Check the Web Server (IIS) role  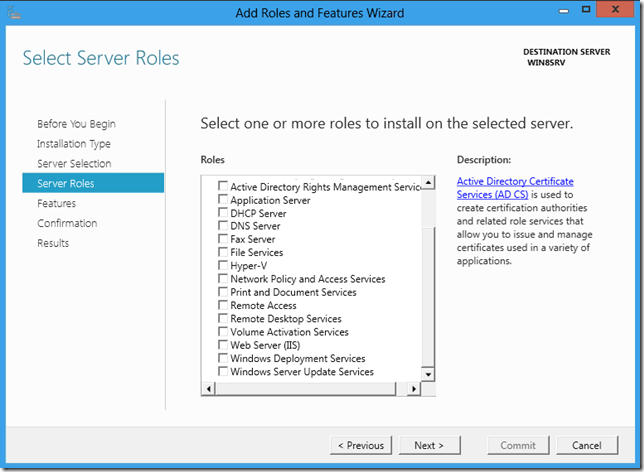pos(223,344)
